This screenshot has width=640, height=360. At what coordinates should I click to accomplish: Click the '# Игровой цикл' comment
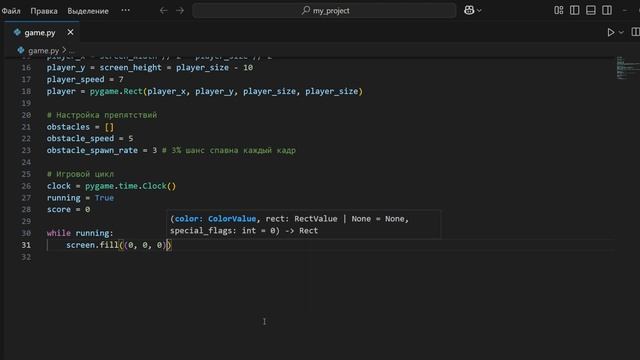pos(80,174)
